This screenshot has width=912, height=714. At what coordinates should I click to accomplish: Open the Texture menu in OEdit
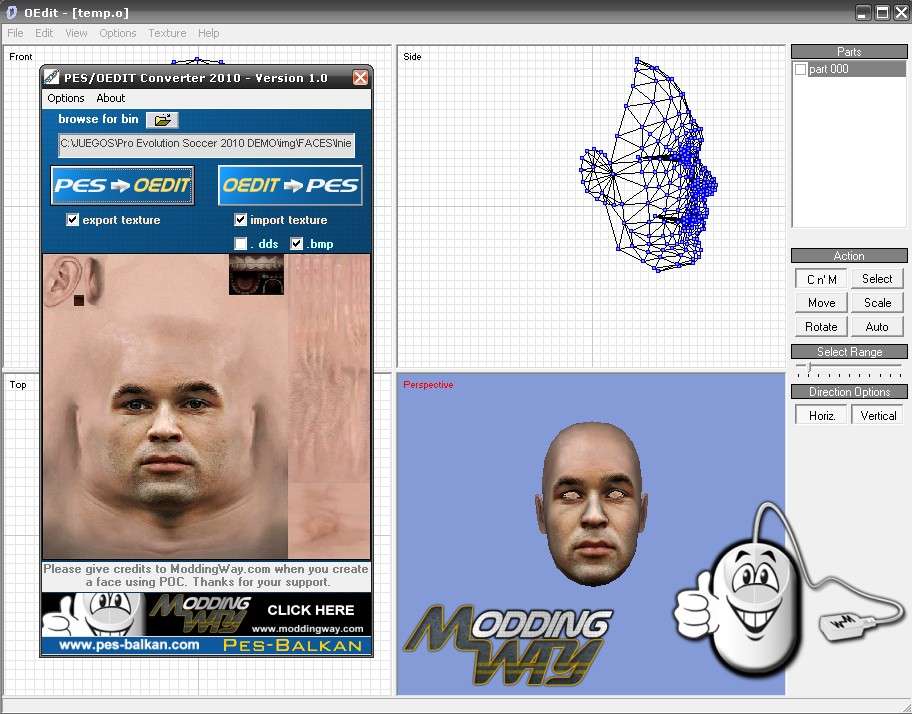coord(167,33)
